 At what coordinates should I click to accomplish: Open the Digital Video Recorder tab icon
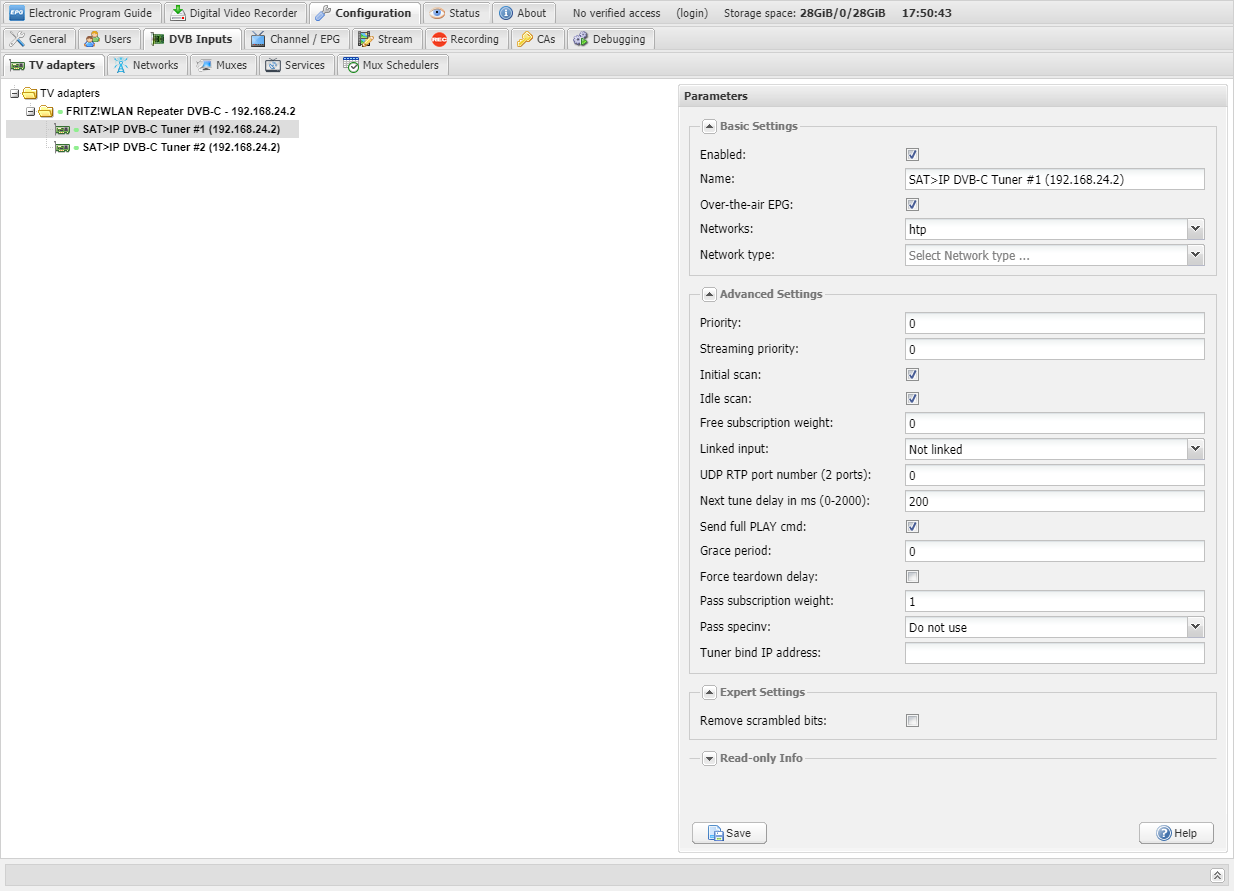(178, 13)
